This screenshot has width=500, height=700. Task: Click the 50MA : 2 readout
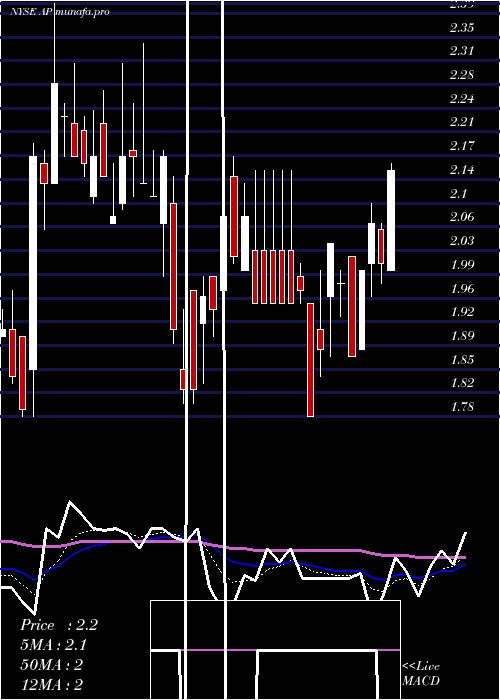(x=51, y=665)
